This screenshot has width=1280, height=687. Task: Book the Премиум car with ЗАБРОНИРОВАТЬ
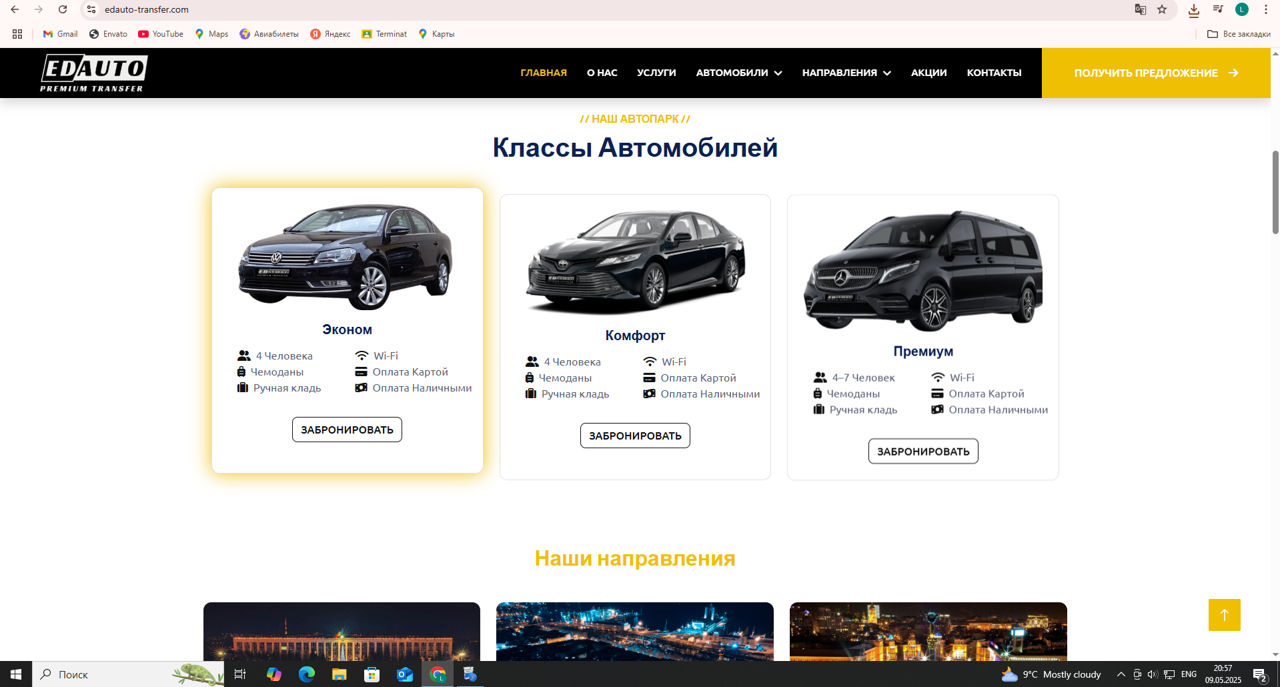[x=923, y=452]
